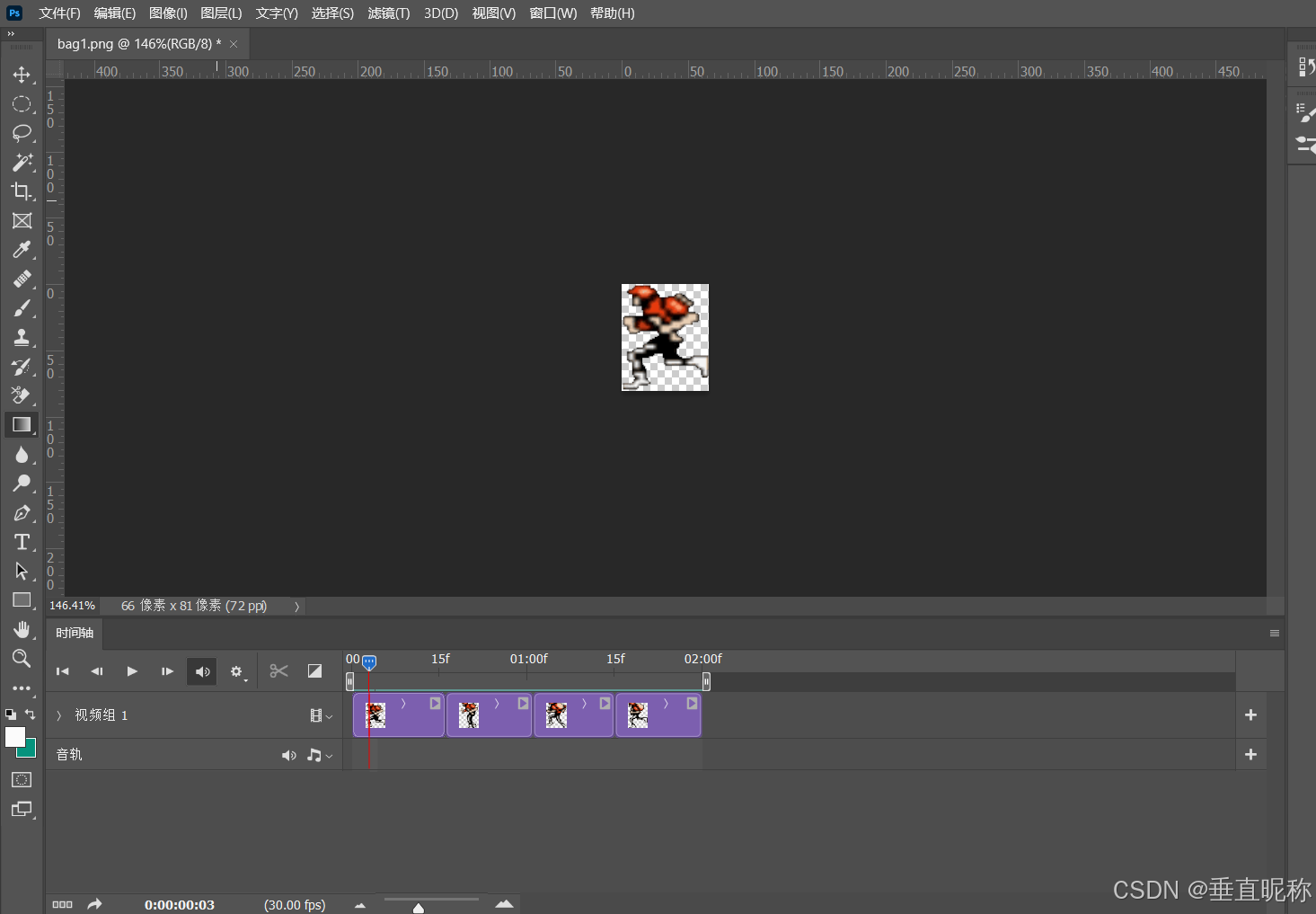Screen dimensions: 1316x914
Task: Open the status bar info arrow
Action: click(296, 607)
